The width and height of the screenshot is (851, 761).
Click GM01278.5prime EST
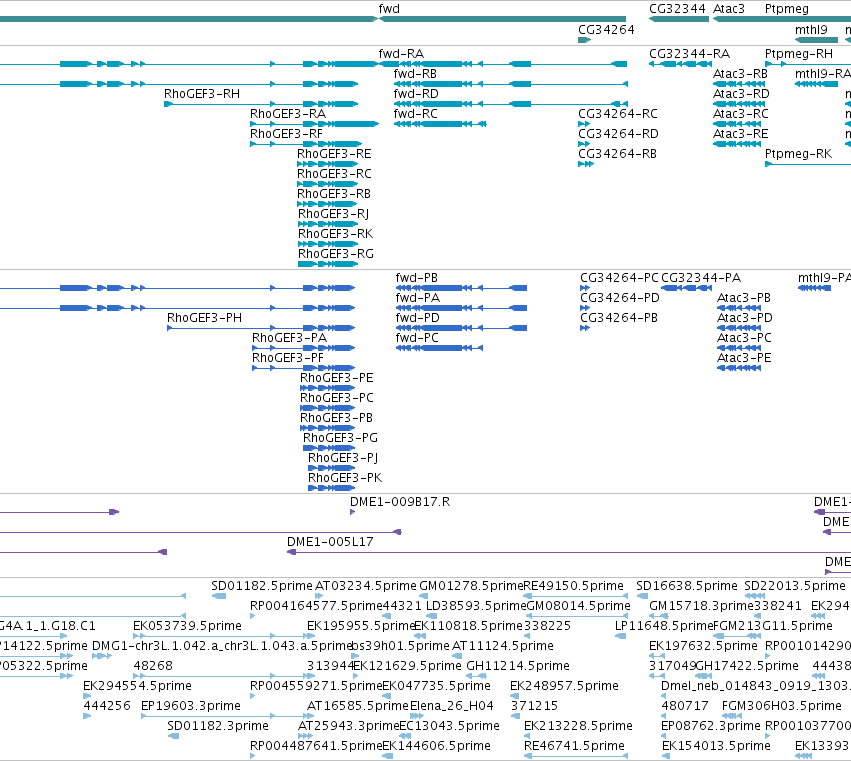(x=471, y=586)
